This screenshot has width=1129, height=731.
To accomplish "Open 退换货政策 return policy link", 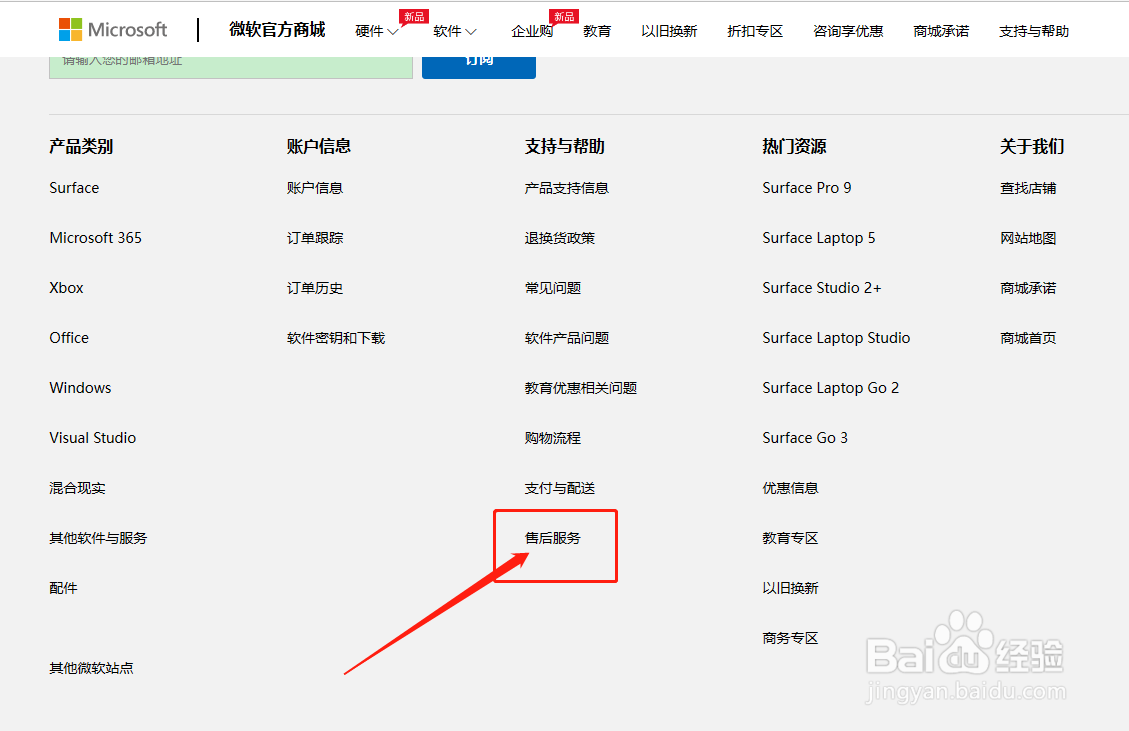I will click(x=559, y=238).
